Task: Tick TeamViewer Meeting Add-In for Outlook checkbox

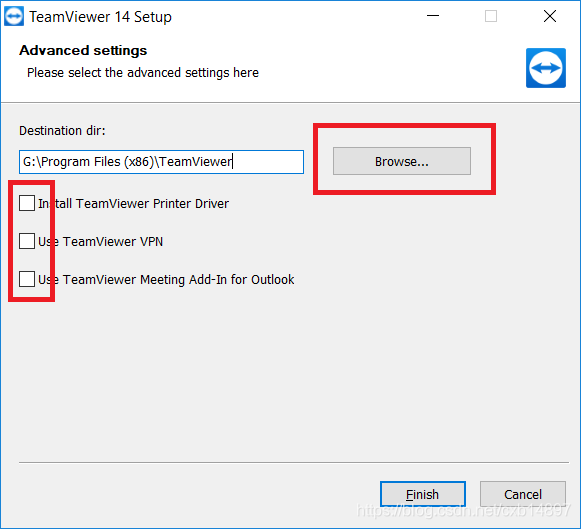Action: point(27,279)
